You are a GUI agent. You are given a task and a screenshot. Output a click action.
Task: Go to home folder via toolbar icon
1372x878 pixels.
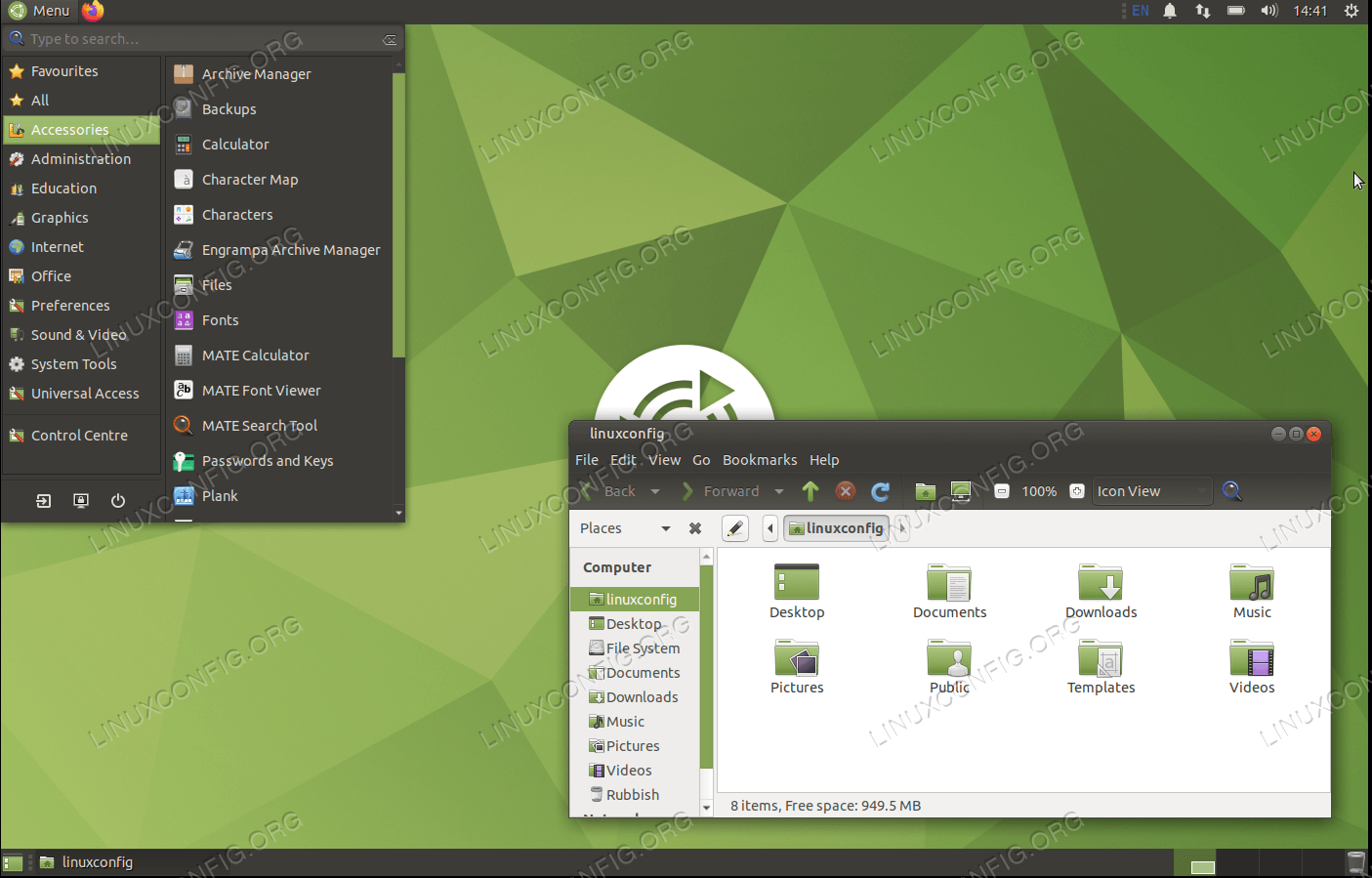click(x=926, y=491)
